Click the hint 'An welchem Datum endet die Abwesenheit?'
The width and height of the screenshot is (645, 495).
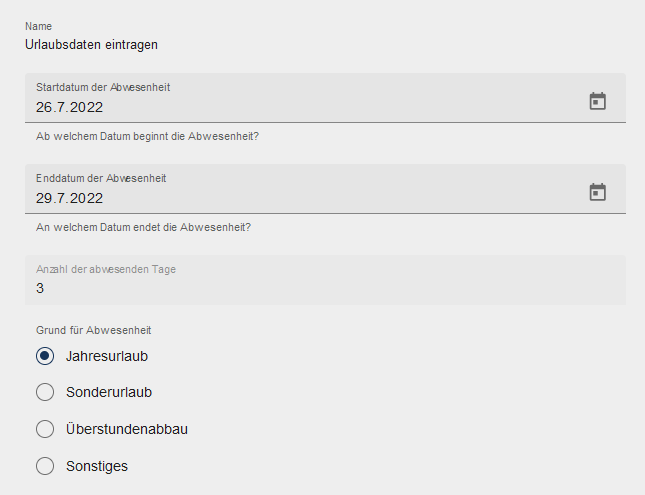point(143,227)
